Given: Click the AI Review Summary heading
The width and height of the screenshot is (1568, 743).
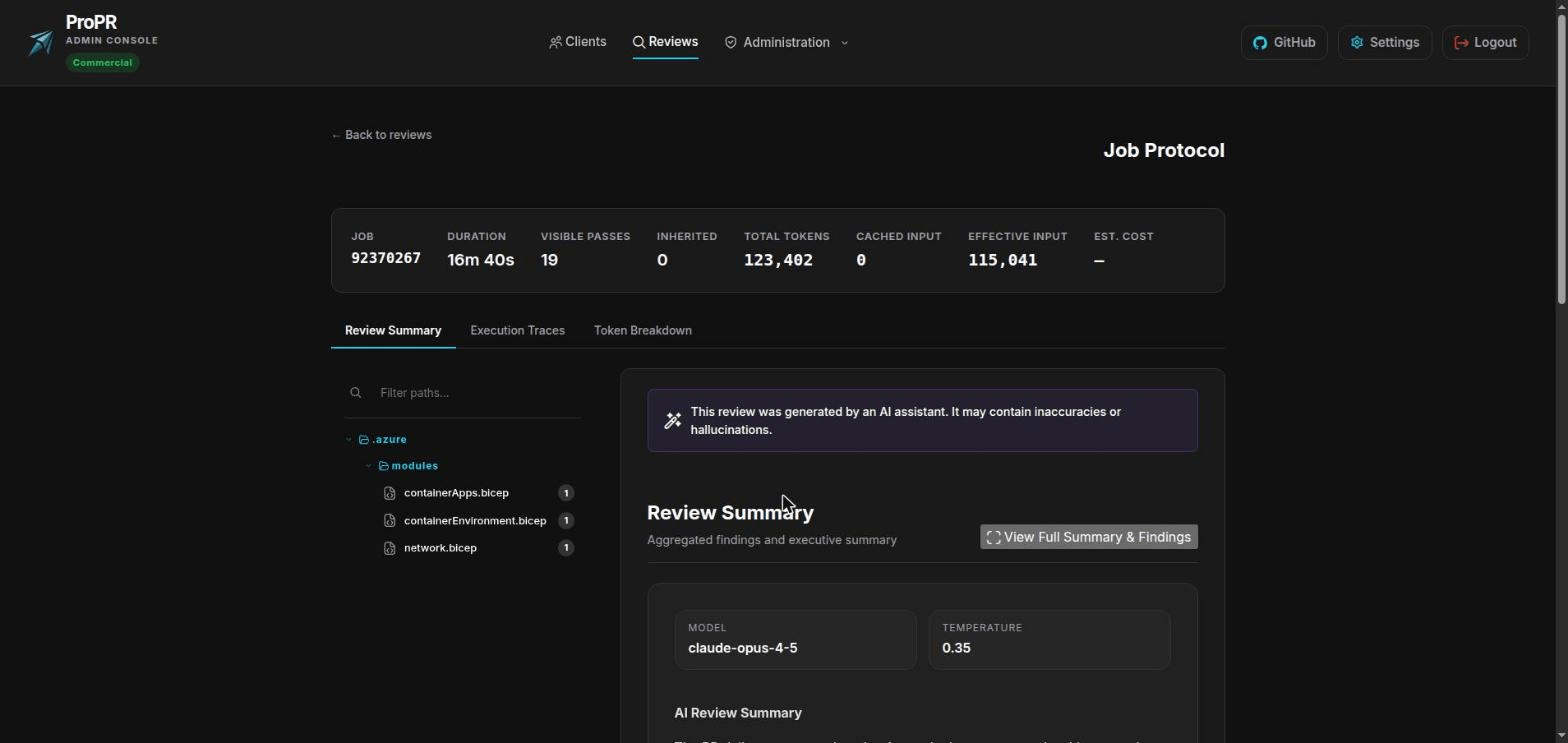Looking at the screenshot, I should click(738, 713).
